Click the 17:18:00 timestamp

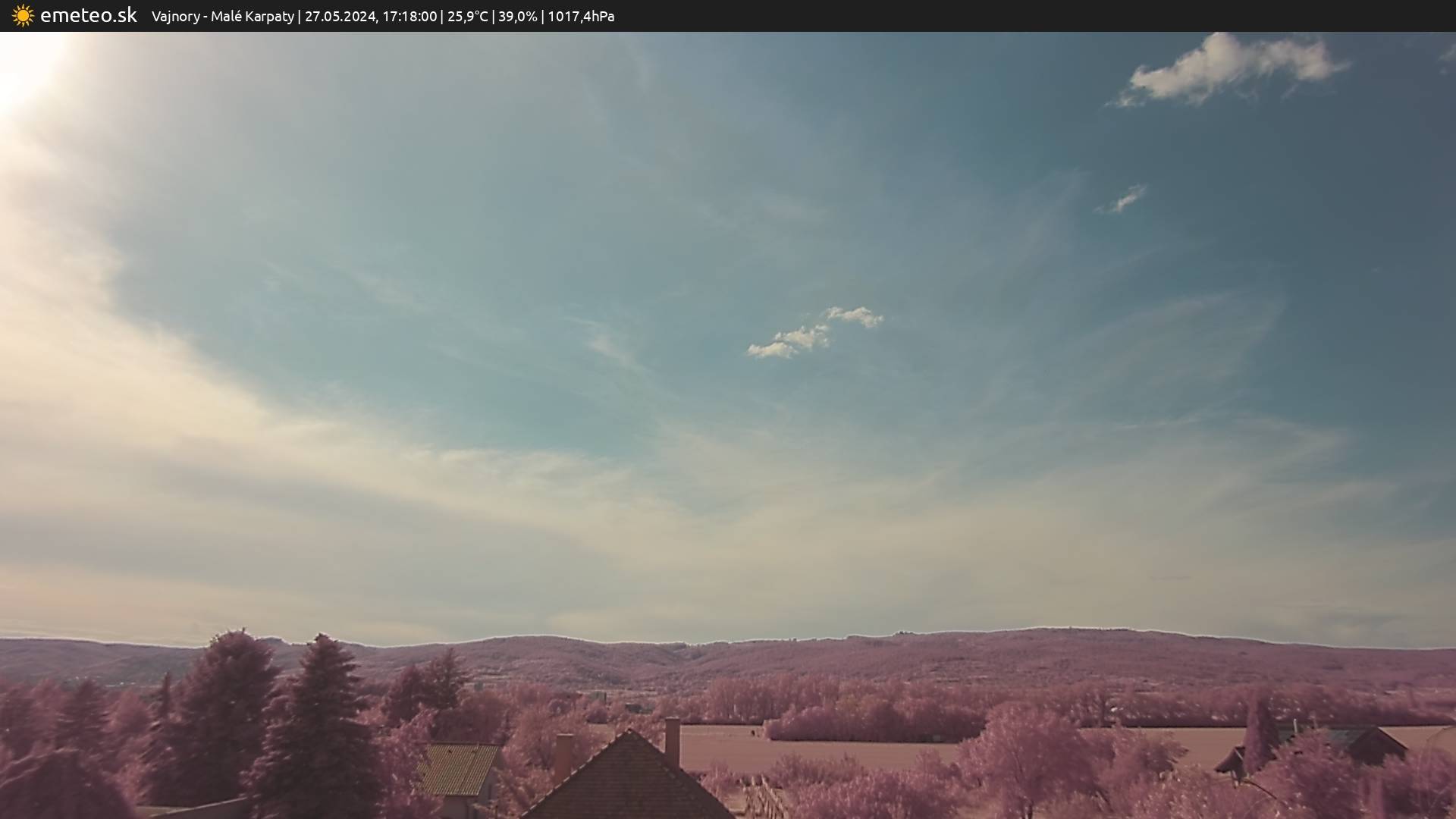tap(409, 17)
